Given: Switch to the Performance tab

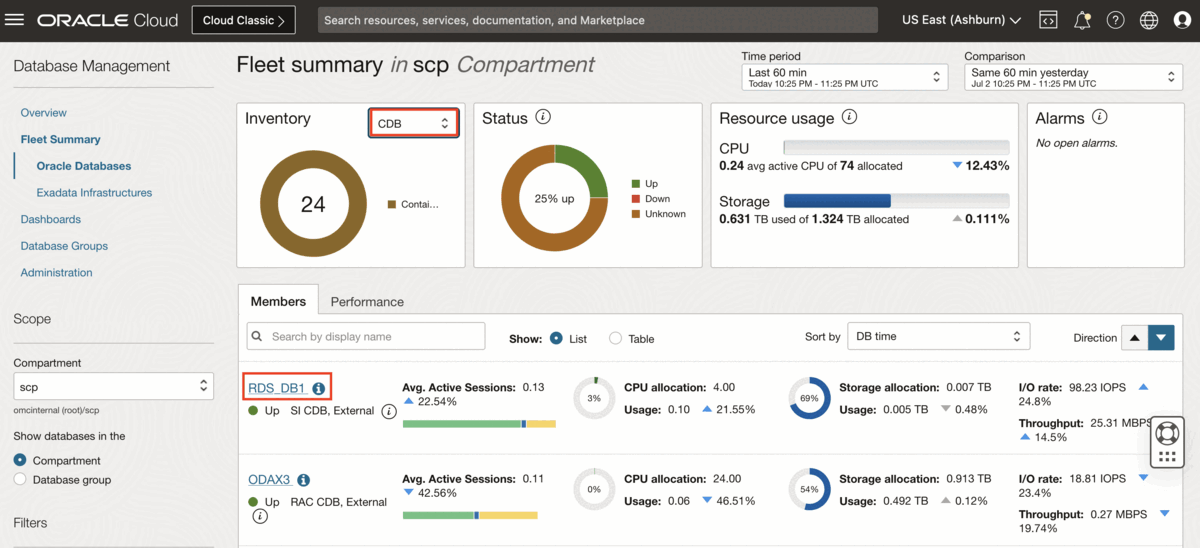Looking at the screenshot, I should (367, 301).
